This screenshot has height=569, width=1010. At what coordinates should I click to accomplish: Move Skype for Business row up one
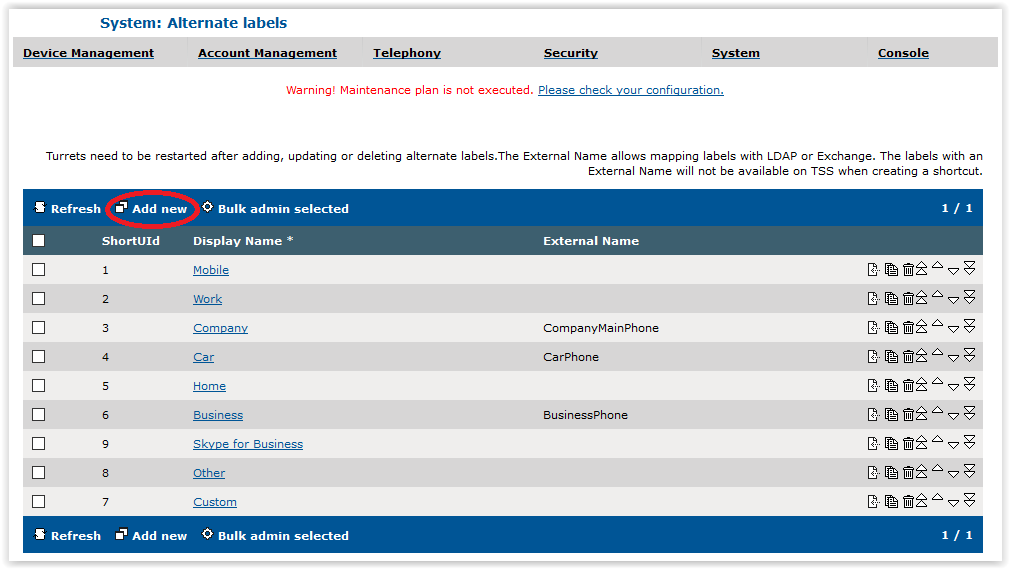(x=938, y=439)
